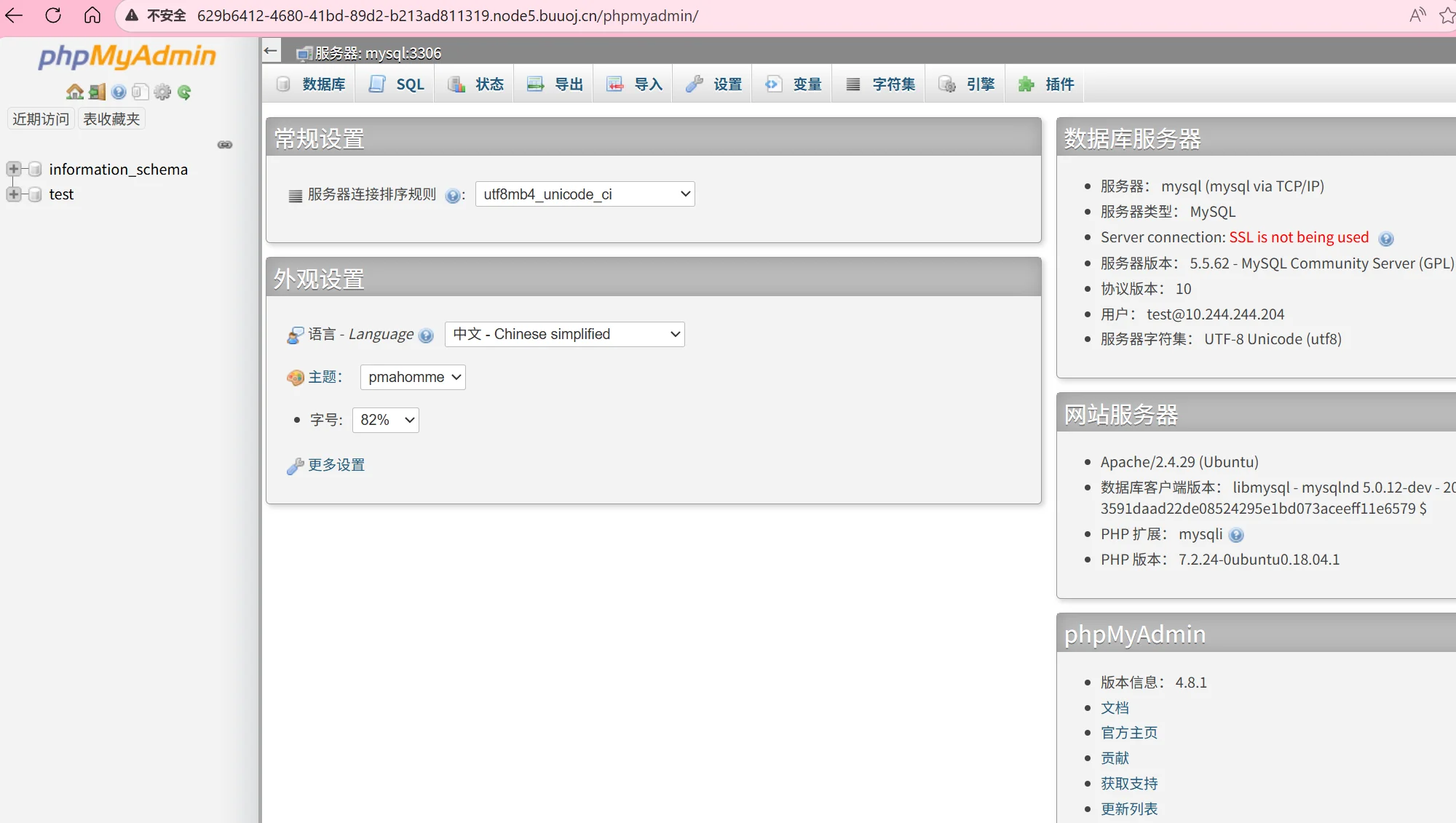Open the pmahomme theme dropdown
1456x823 pixels.
412,377
